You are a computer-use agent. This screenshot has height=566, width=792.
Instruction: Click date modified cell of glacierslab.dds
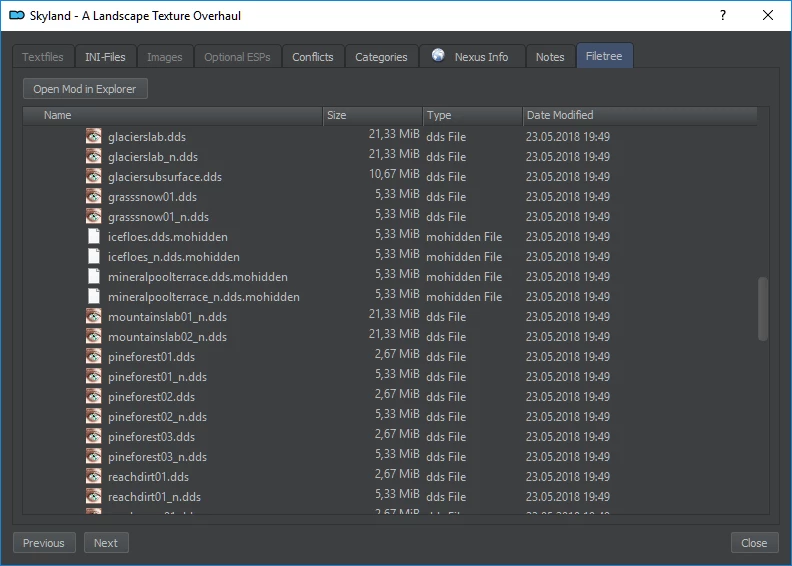568,137
